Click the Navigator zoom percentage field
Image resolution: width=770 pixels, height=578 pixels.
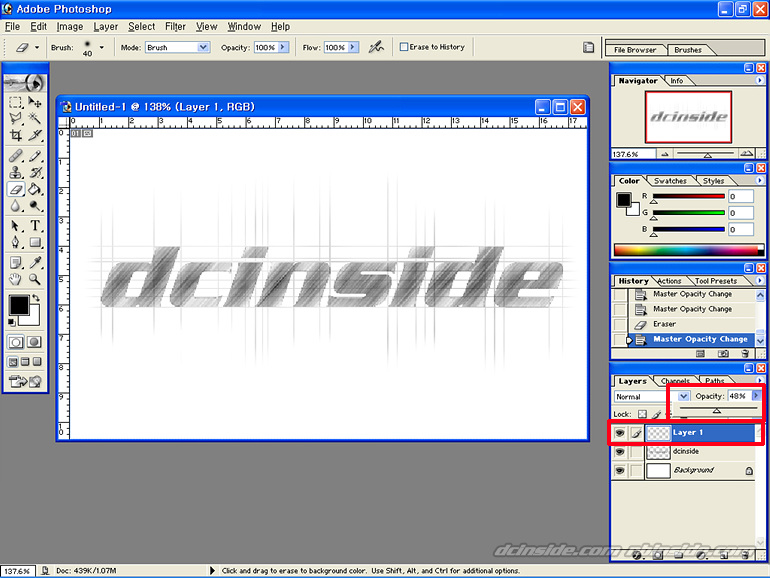click(x=633, y=154)
